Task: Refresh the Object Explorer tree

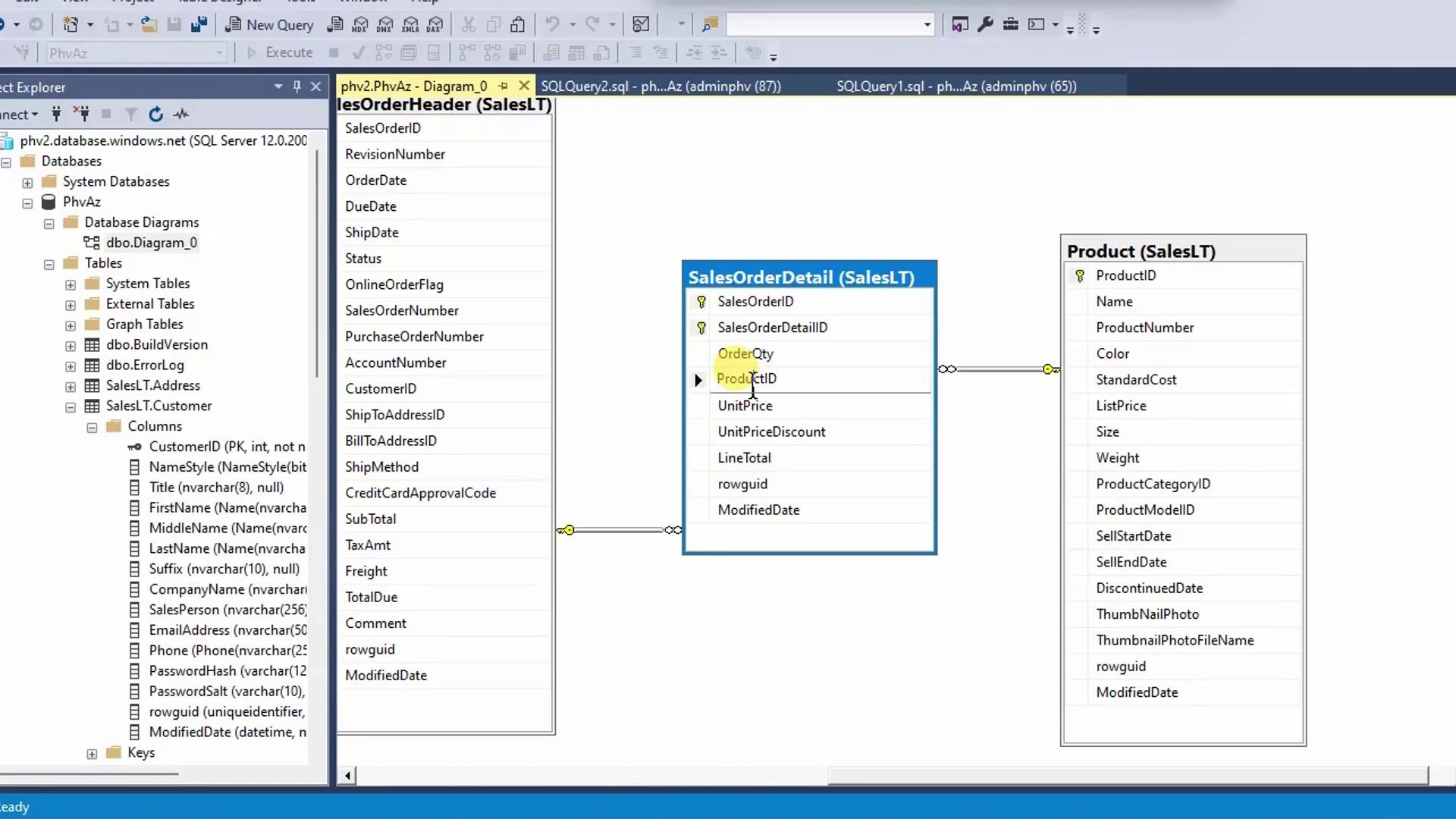Action: point(155,115)
